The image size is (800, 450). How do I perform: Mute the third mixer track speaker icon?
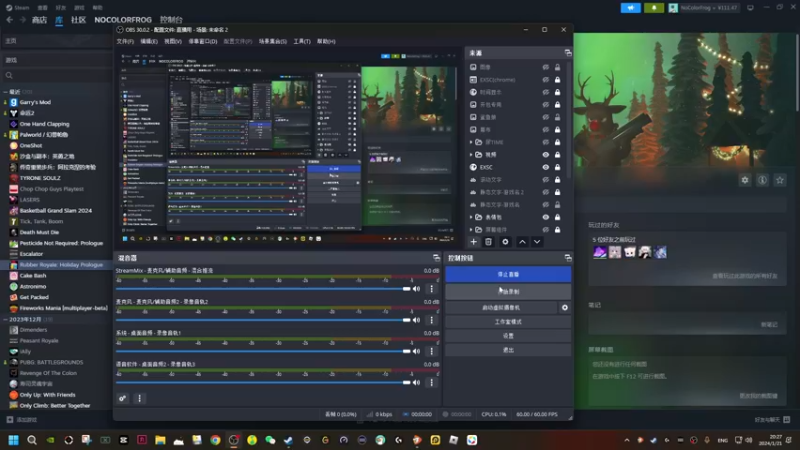tap(417, 351)
